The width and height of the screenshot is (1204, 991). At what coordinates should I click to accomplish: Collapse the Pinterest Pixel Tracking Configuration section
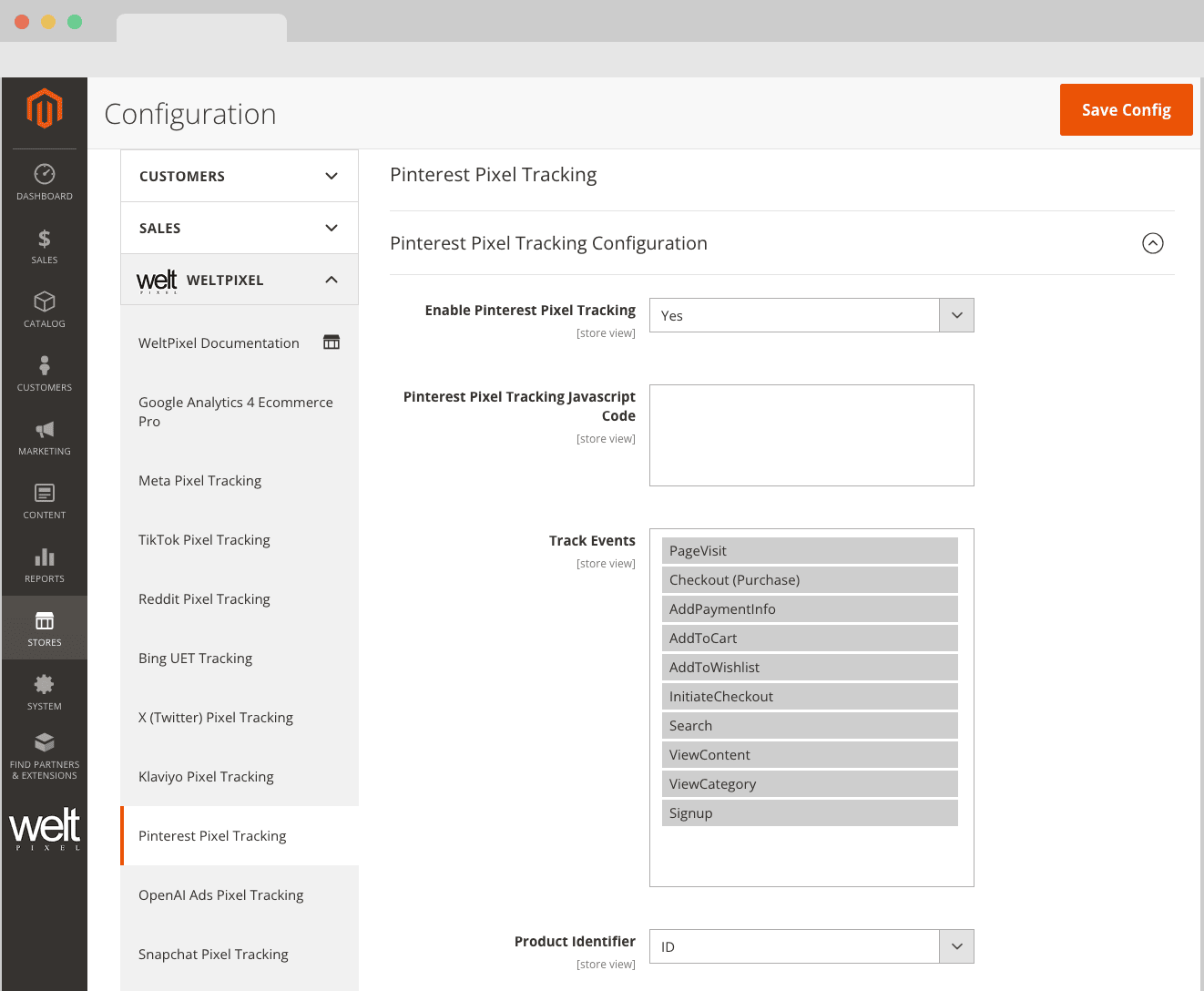[1153, 243]
